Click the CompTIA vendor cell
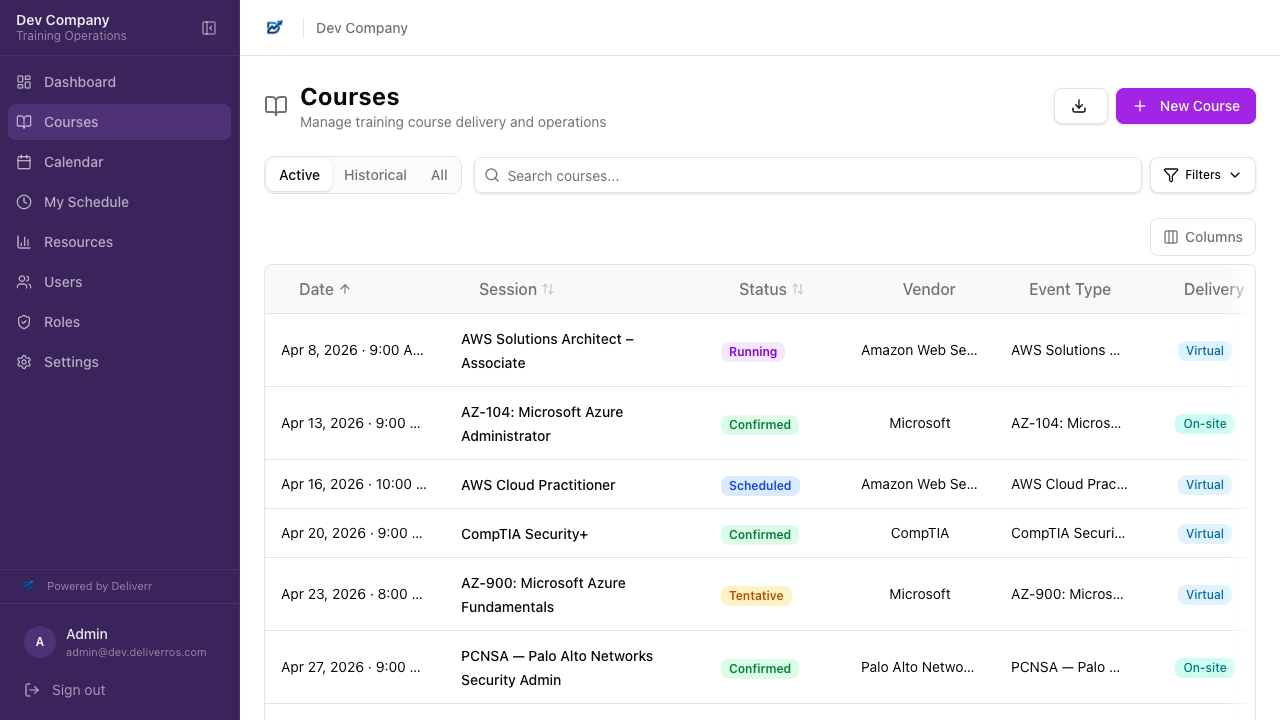1280x720 pixels. click(x=920, y=533)
